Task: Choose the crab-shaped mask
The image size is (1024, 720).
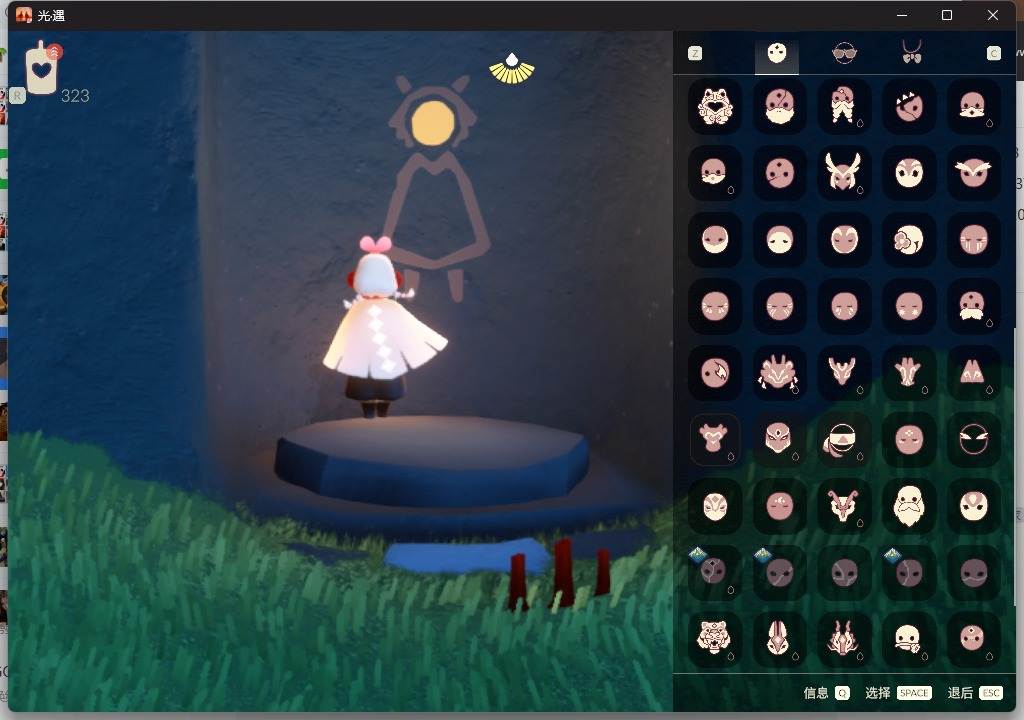Action: [x=779, y=372]
